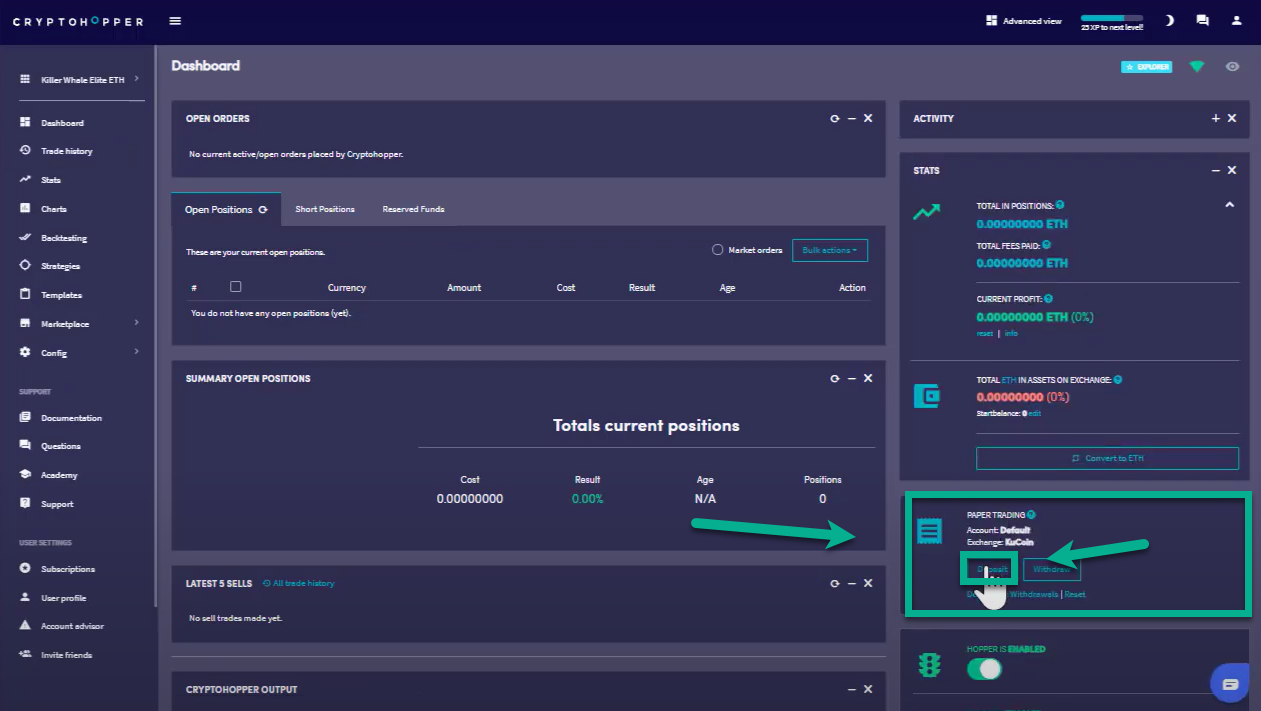Click the XP level progress bar

tap(1111, 18)
